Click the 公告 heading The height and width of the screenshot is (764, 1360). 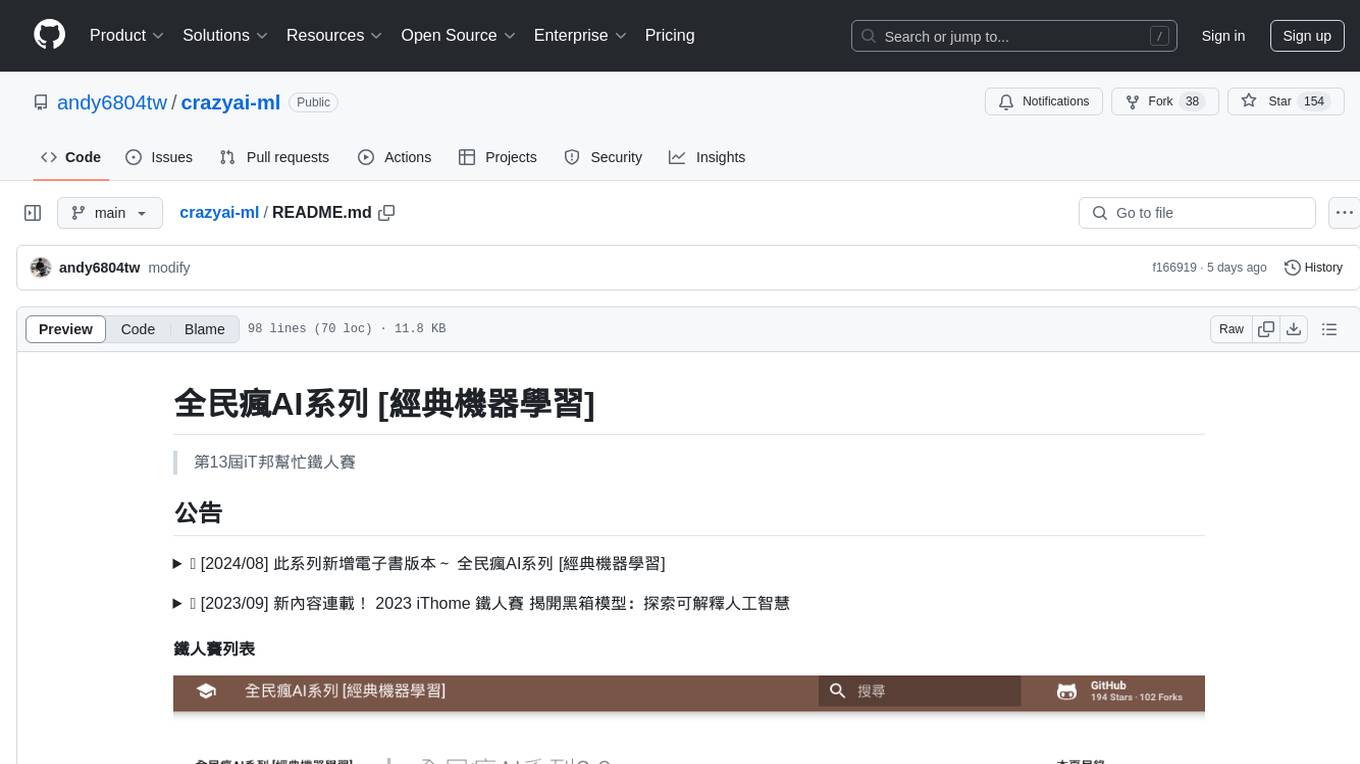pos(198,513)
